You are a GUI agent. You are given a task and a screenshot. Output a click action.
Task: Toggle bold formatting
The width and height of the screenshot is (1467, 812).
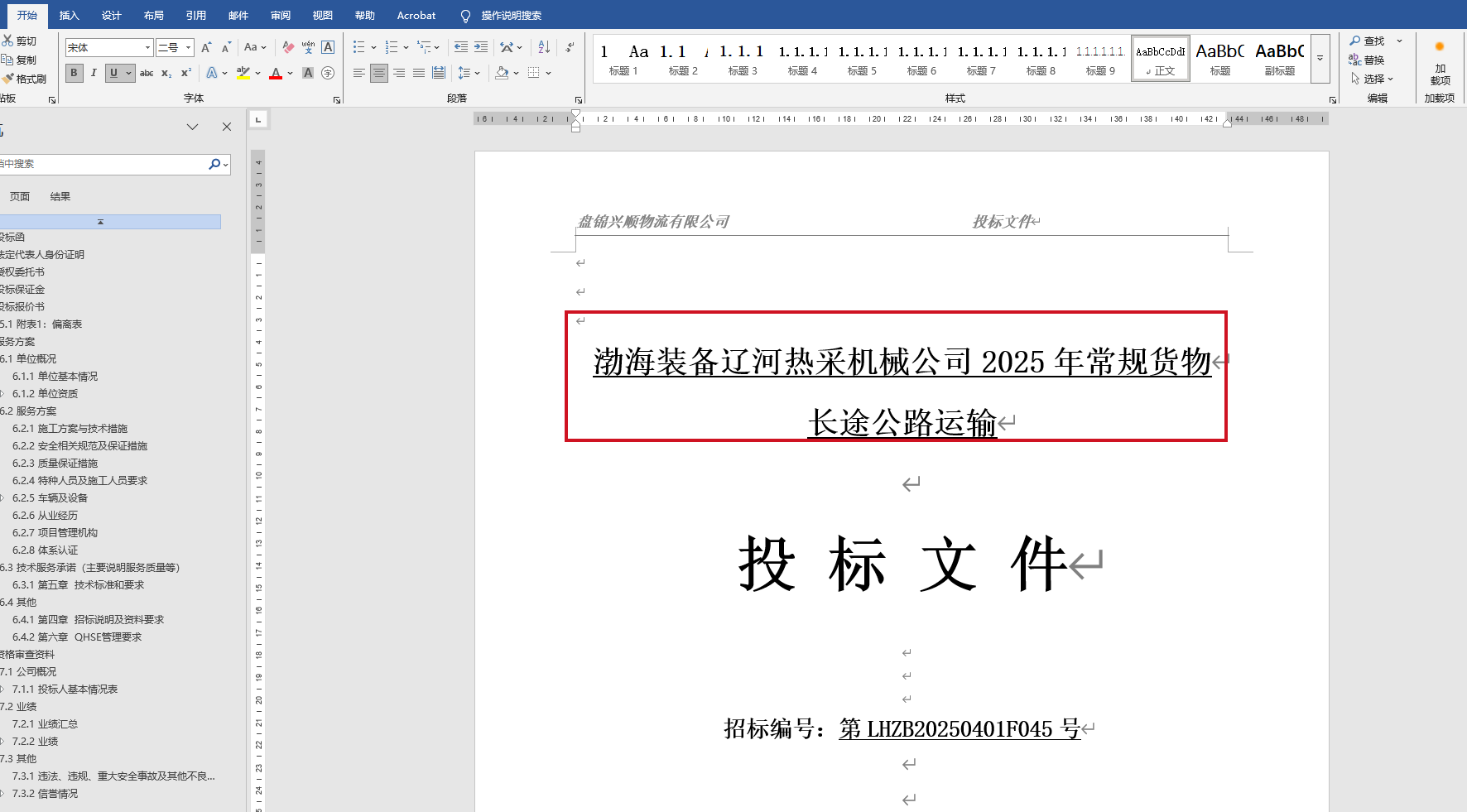click(74, 73)
